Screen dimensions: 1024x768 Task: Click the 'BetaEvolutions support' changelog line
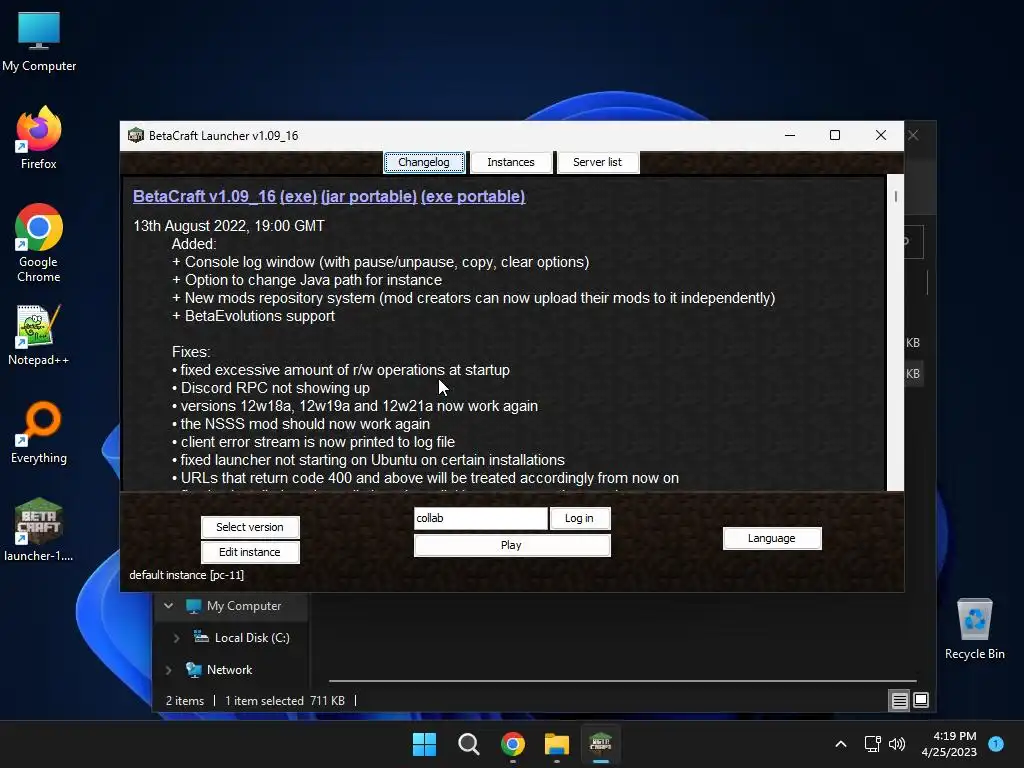[x=253, y=316]
